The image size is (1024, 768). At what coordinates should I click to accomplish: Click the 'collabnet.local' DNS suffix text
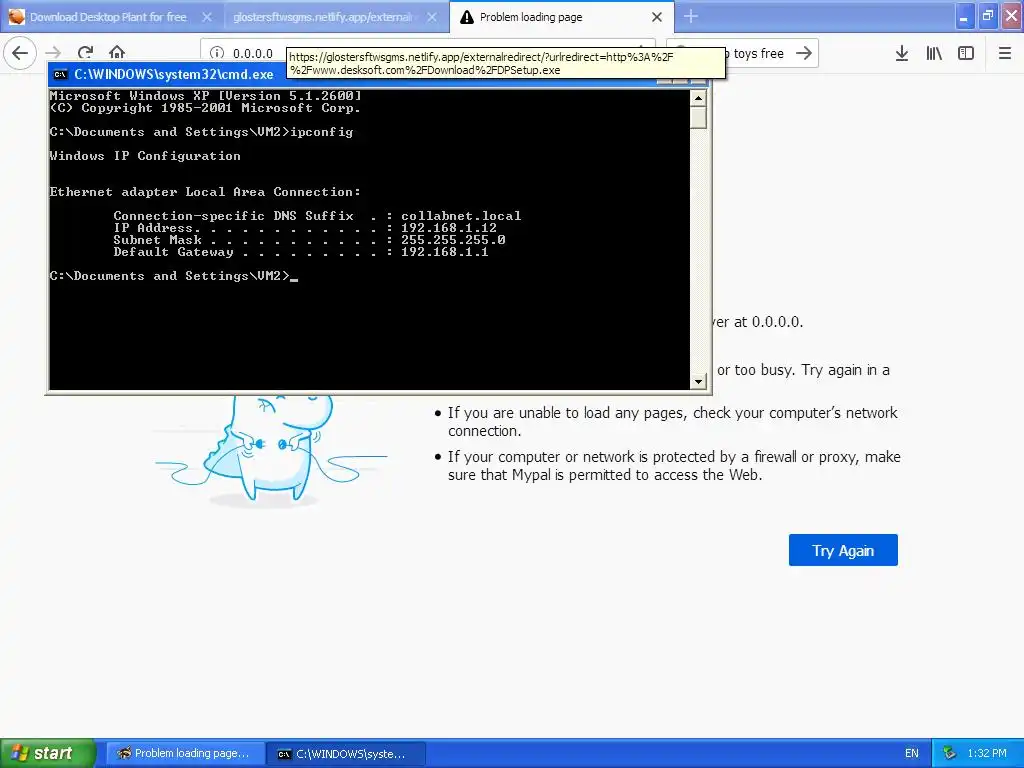(461, 216)
